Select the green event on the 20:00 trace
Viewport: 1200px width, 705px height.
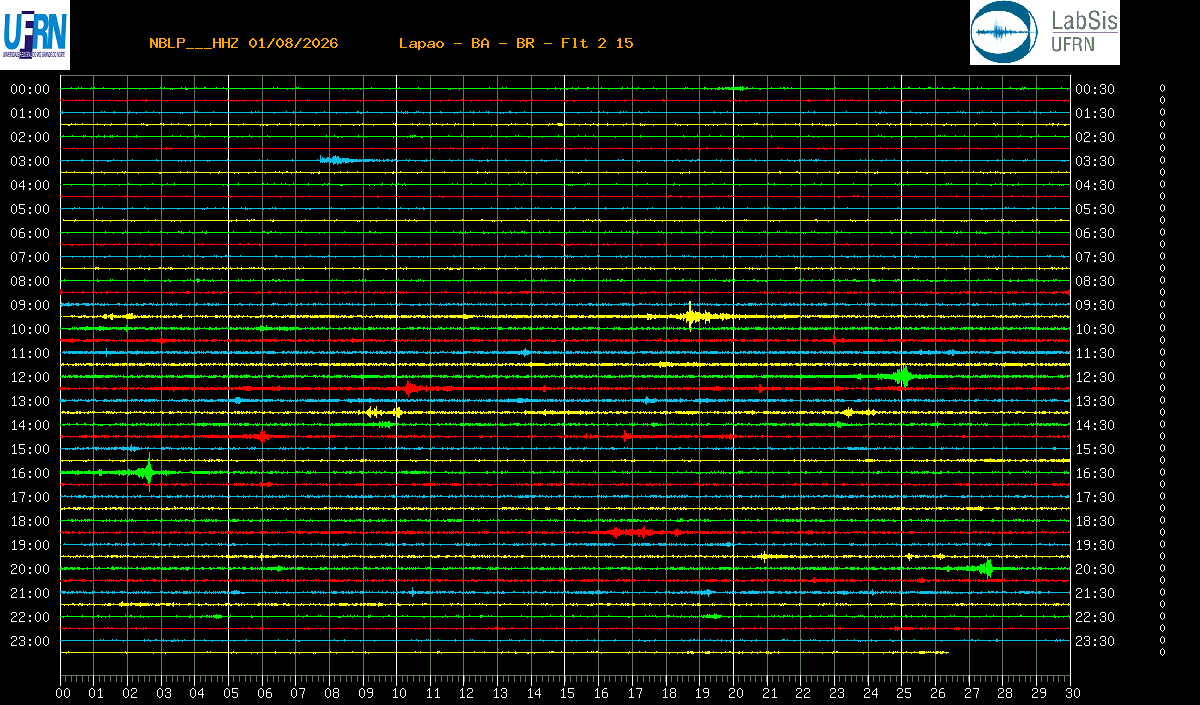point(985,568)
